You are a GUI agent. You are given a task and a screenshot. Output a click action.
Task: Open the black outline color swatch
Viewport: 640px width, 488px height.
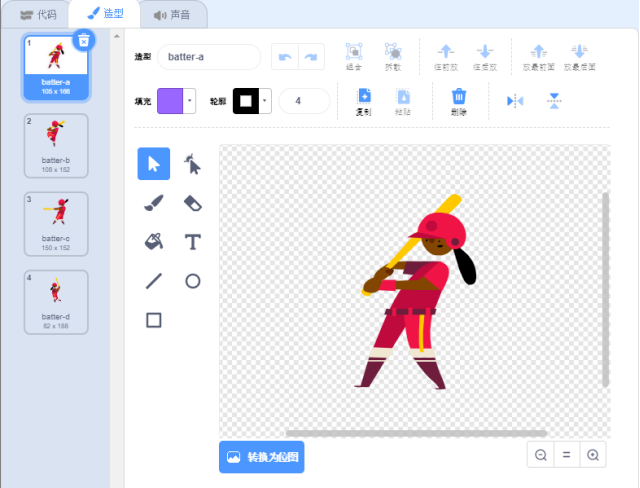[x=246, y=101]
